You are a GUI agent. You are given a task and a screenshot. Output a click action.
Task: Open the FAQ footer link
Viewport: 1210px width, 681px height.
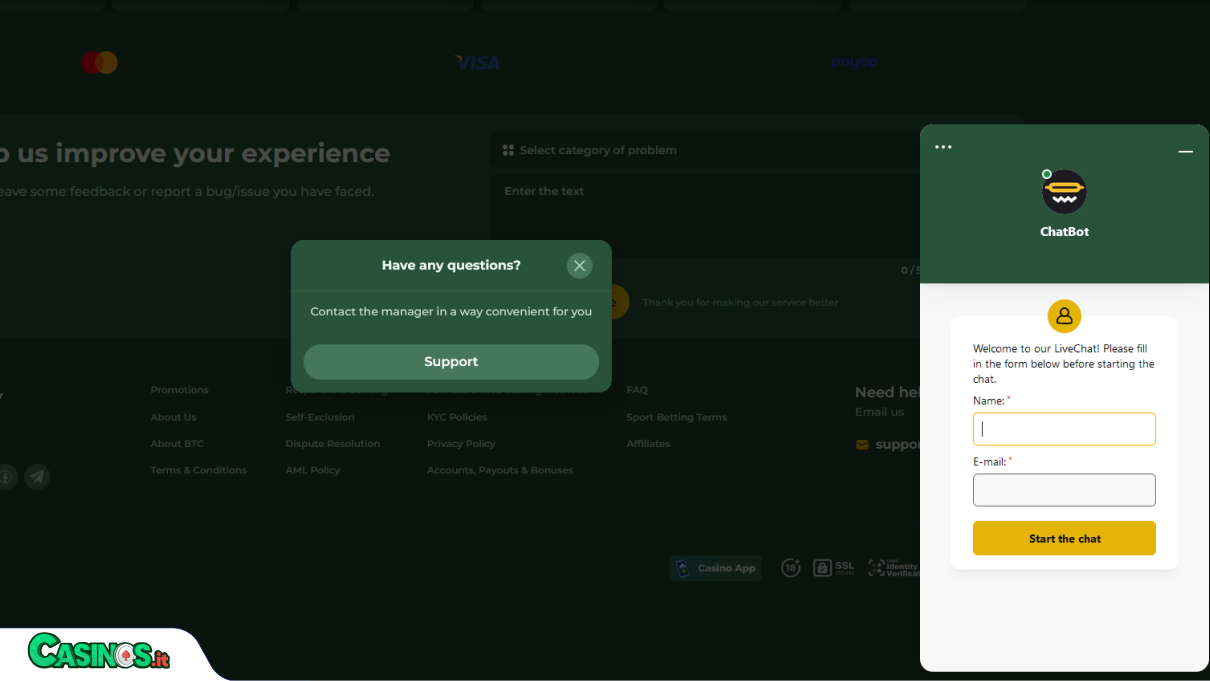(637, 390)
